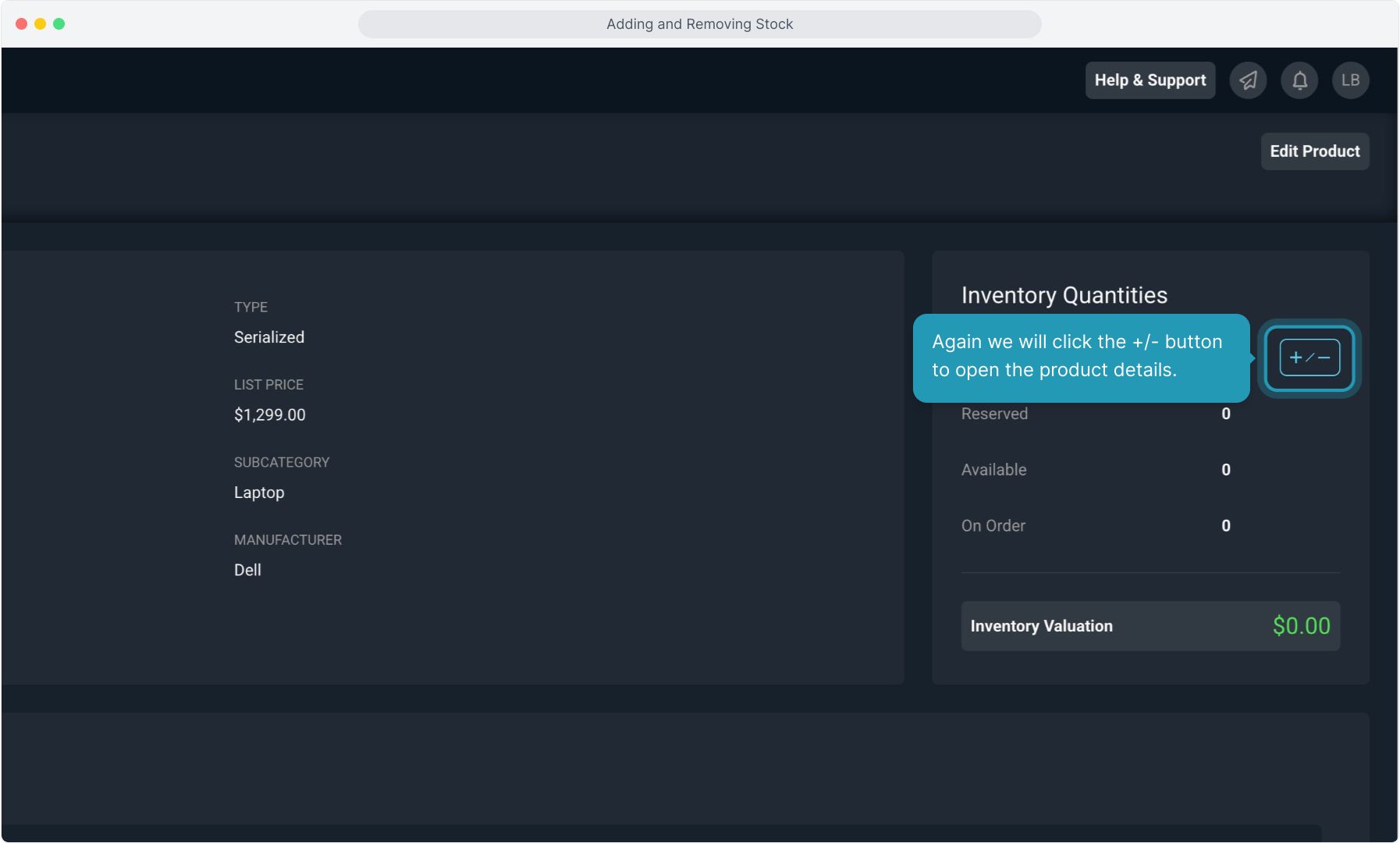Click the +/- stock adjustment button
Viewport: 1400px width, 843px height.
click(x=1309, y=358)
